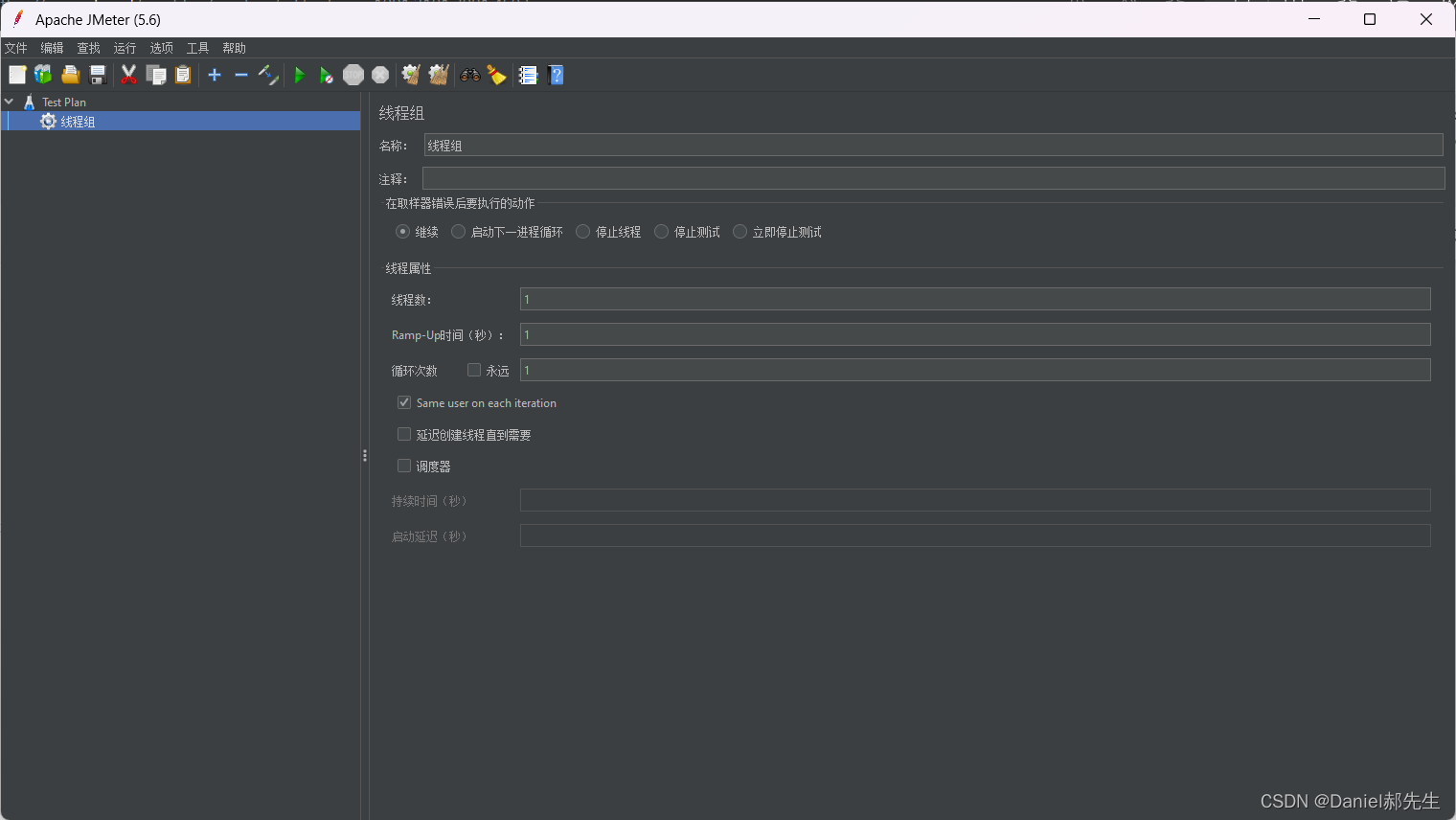Save the test plan with floppy icon
1456x820 pixels.
(x=97, y=75)
